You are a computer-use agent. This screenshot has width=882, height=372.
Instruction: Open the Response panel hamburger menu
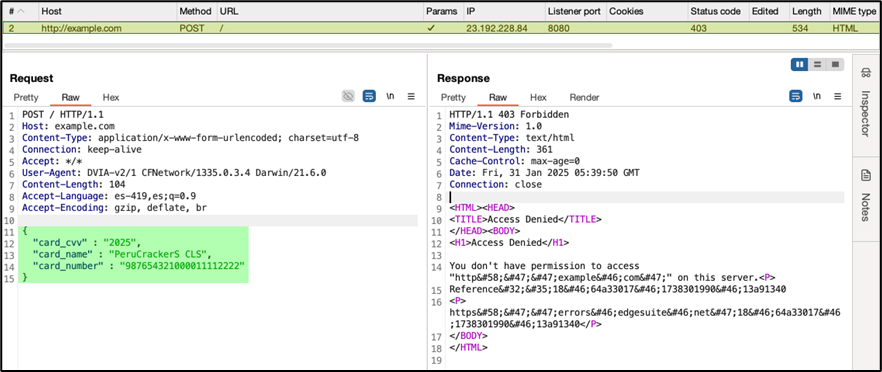(x=838, y=96)
